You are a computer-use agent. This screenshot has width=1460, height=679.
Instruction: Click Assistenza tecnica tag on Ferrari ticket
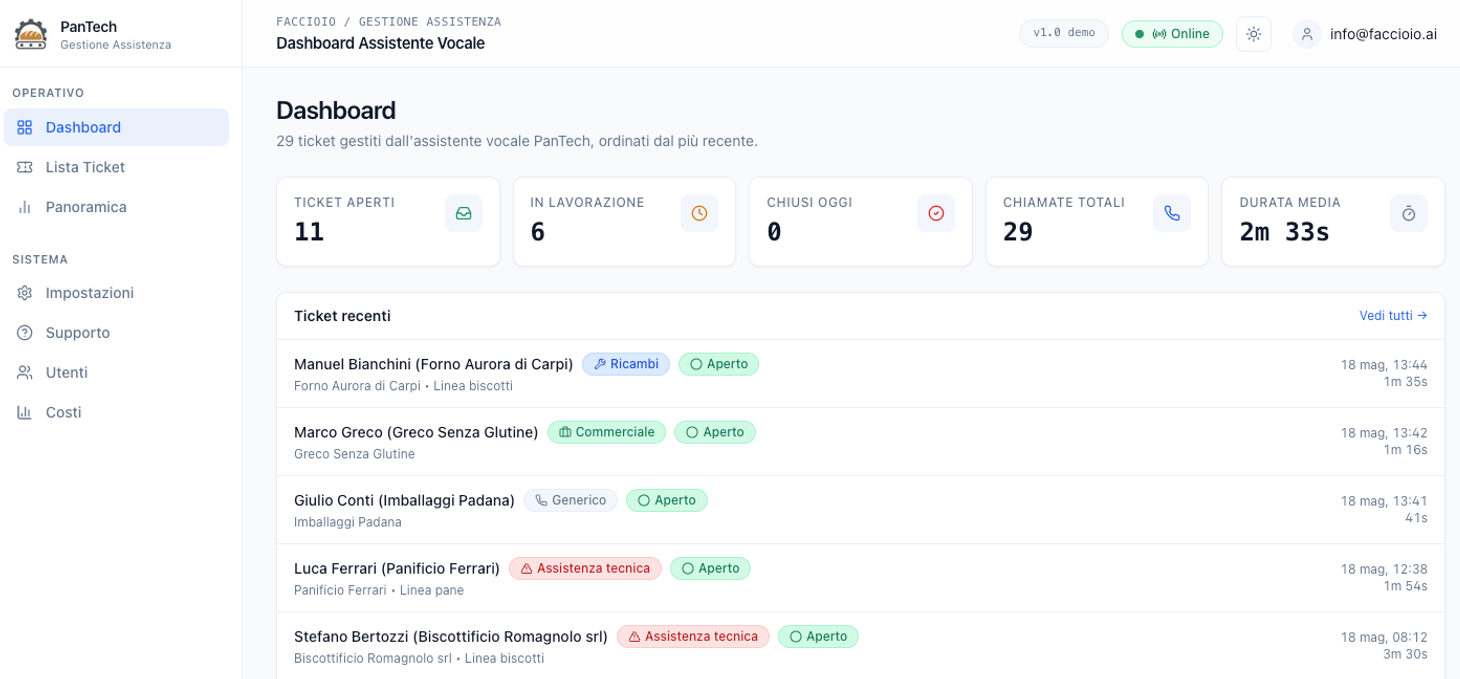point(585,568)
